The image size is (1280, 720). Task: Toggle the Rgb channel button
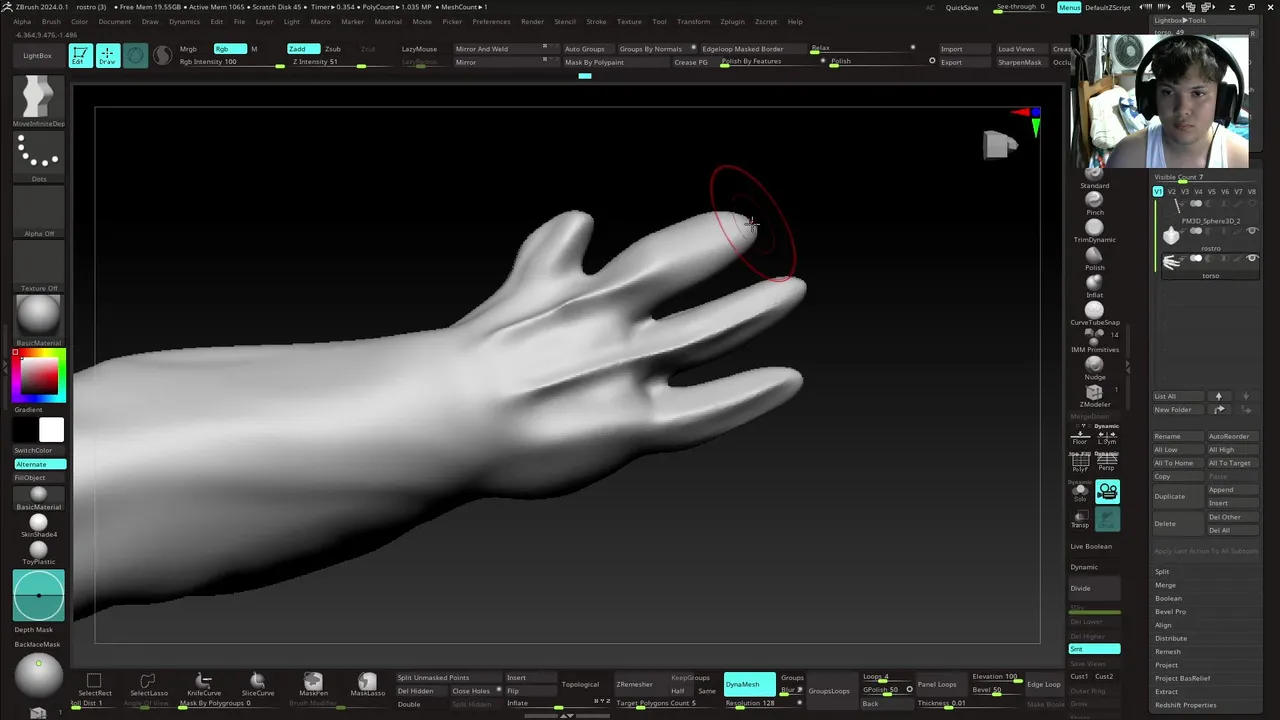click(230, 49)
